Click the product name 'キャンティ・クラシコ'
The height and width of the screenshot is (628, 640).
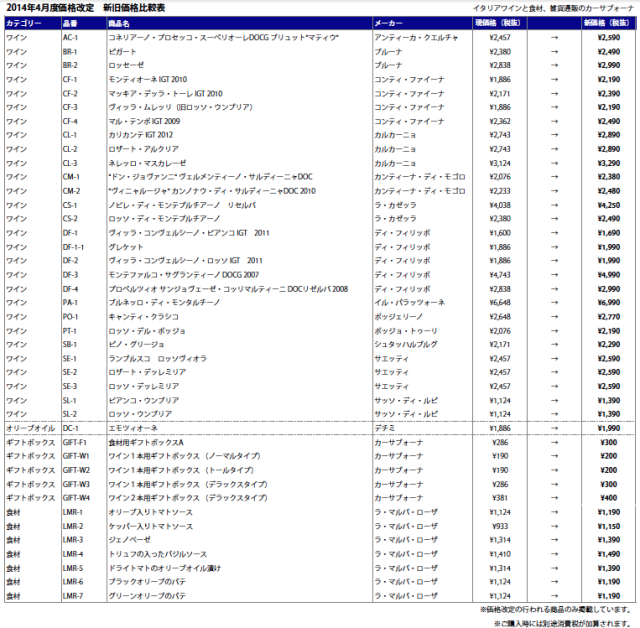click(x=144, y=317)
